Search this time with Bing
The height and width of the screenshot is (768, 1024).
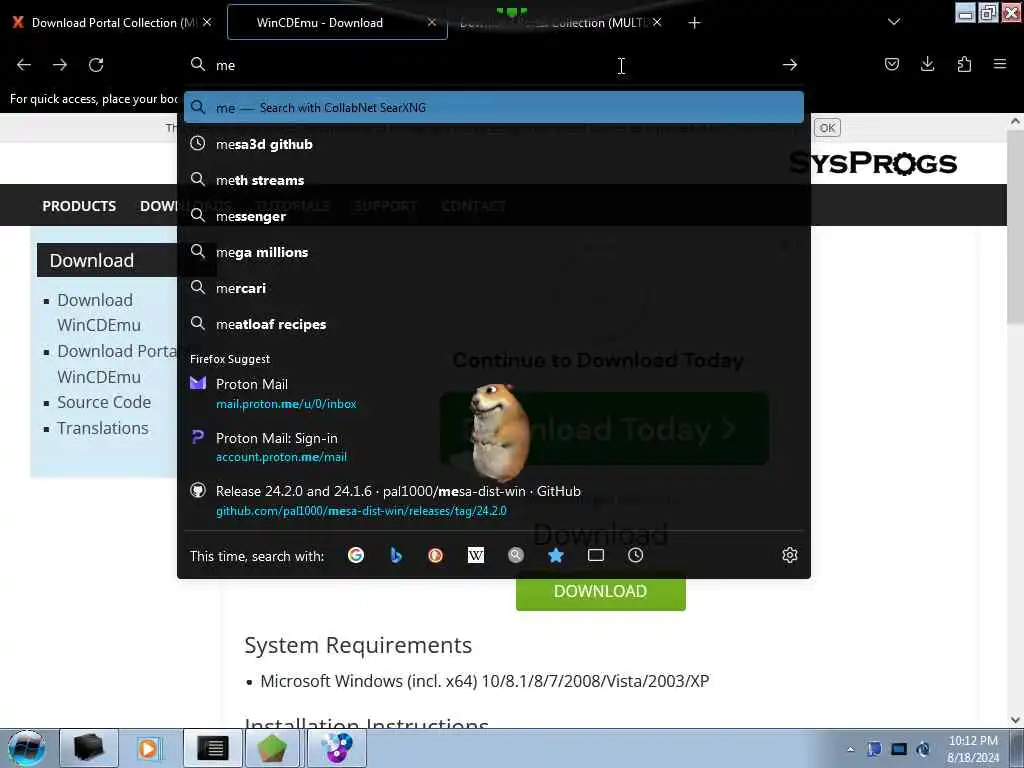coord(396,555)
